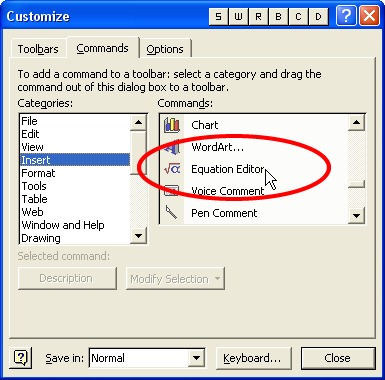Click the Equation Editor square-root icon
The width and height of the screenshot is (385, 380).
pos(172,169)
